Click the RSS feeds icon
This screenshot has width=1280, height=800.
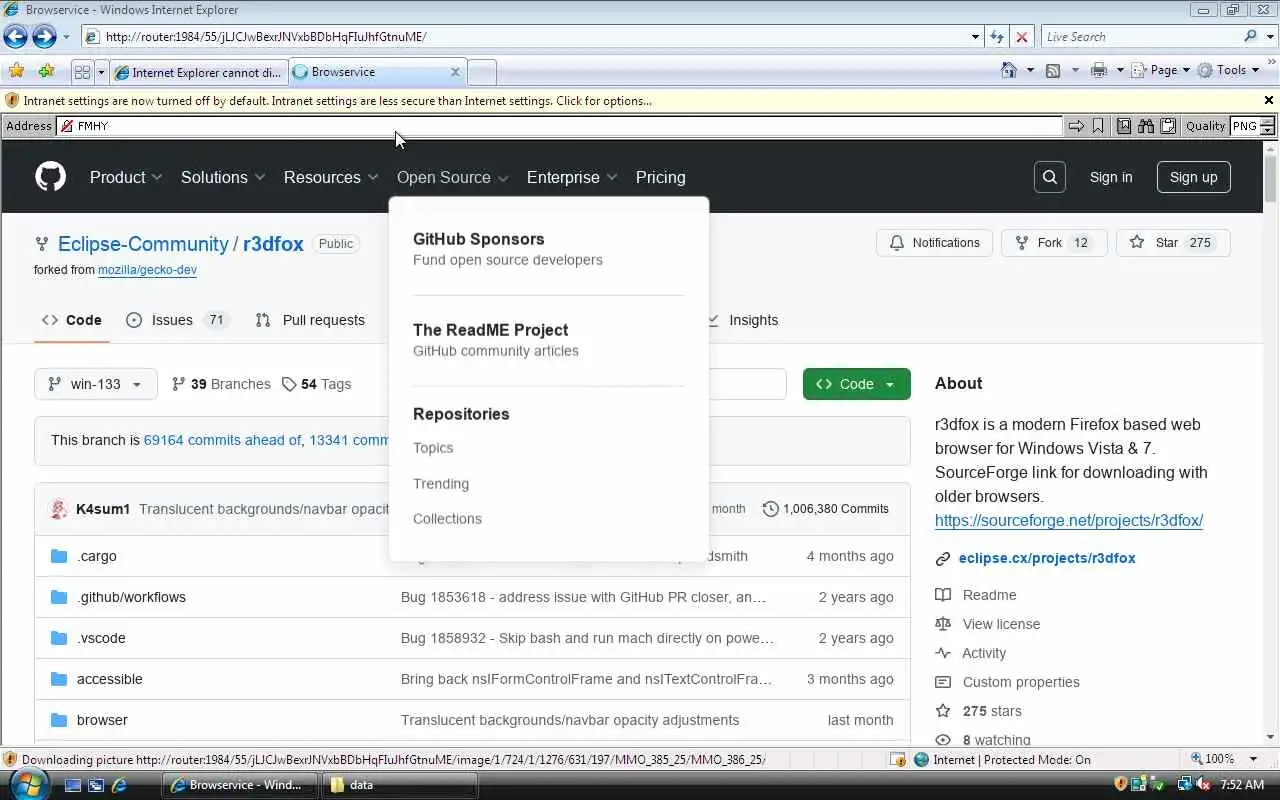pyautogui.click(x=1053, y=70)
